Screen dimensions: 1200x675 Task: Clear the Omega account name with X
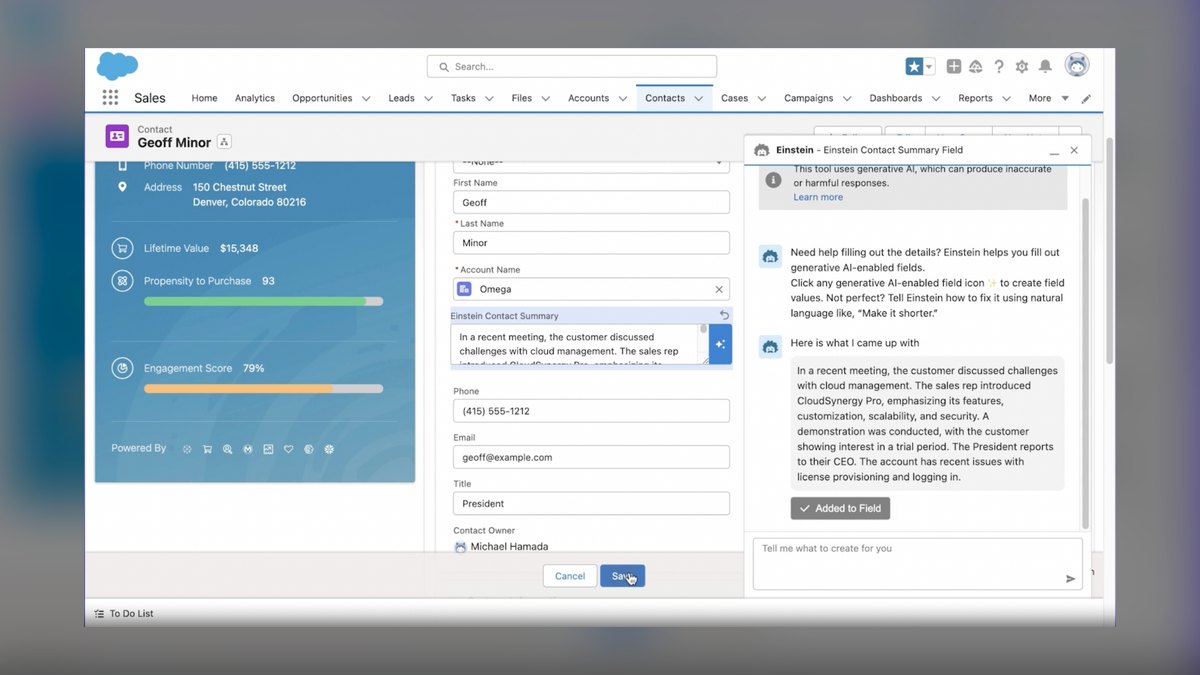(718, 289)
